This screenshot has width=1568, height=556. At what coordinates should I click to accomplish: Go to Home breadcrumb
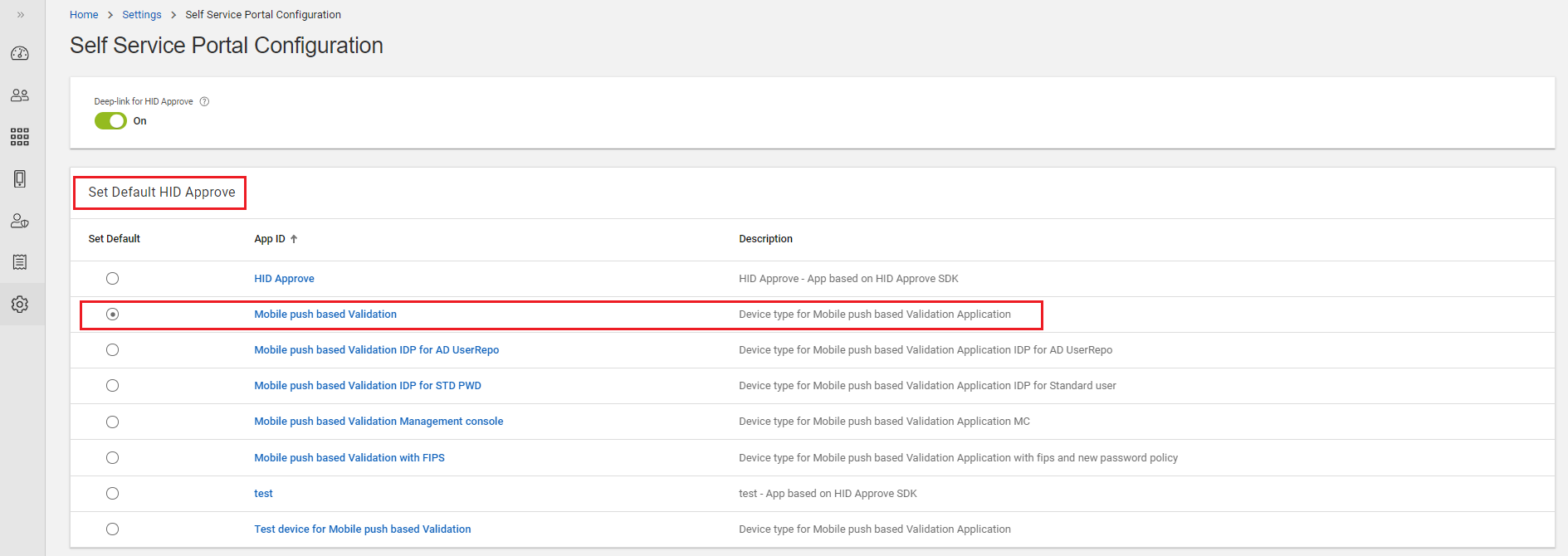coord(84,15)
